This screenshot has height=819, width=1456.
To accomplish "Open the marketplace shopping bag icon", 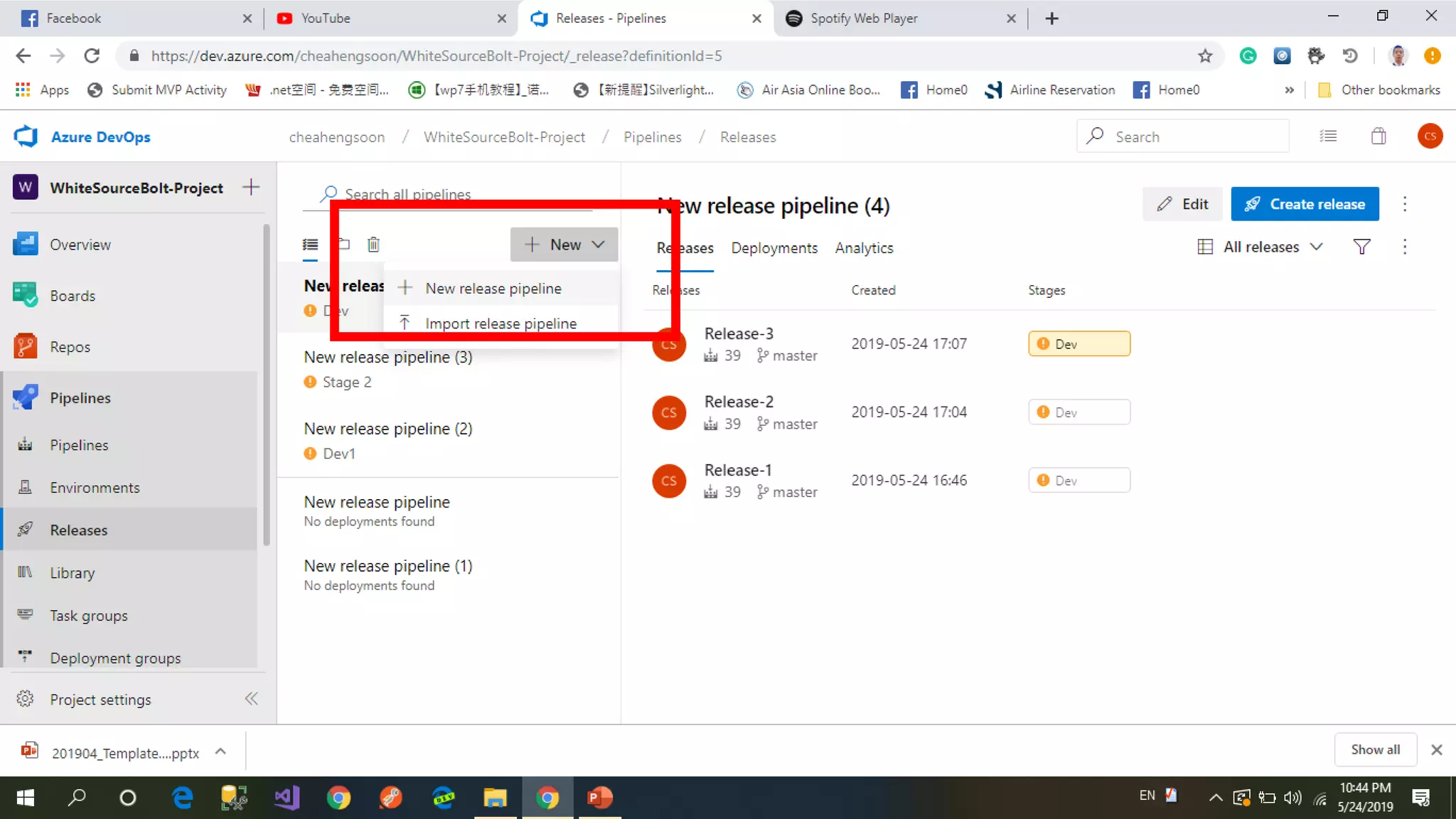I will point(1378,136).
